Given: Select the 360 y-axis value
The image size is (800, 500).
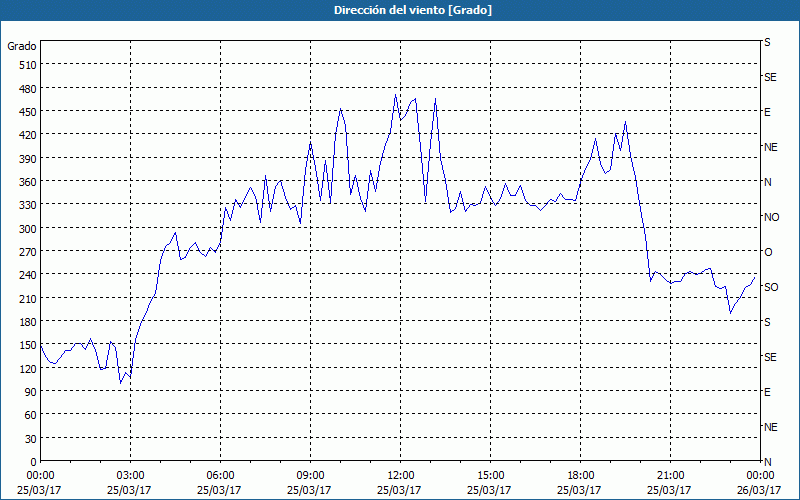Looking at the screenshot, I should pos(28,182).
